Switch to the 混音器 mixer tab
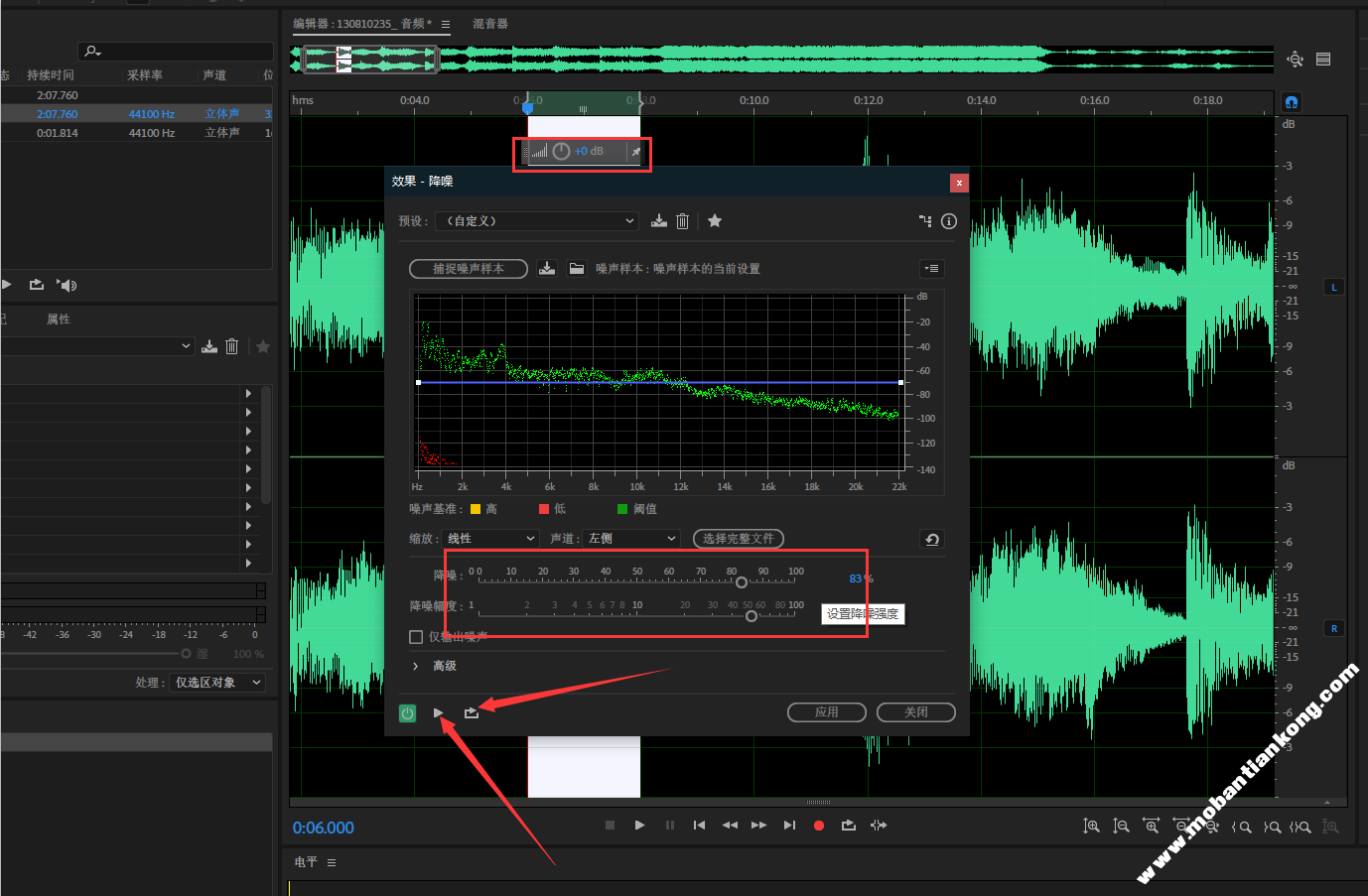The image size is (1368, 896). tap(490, 24)
